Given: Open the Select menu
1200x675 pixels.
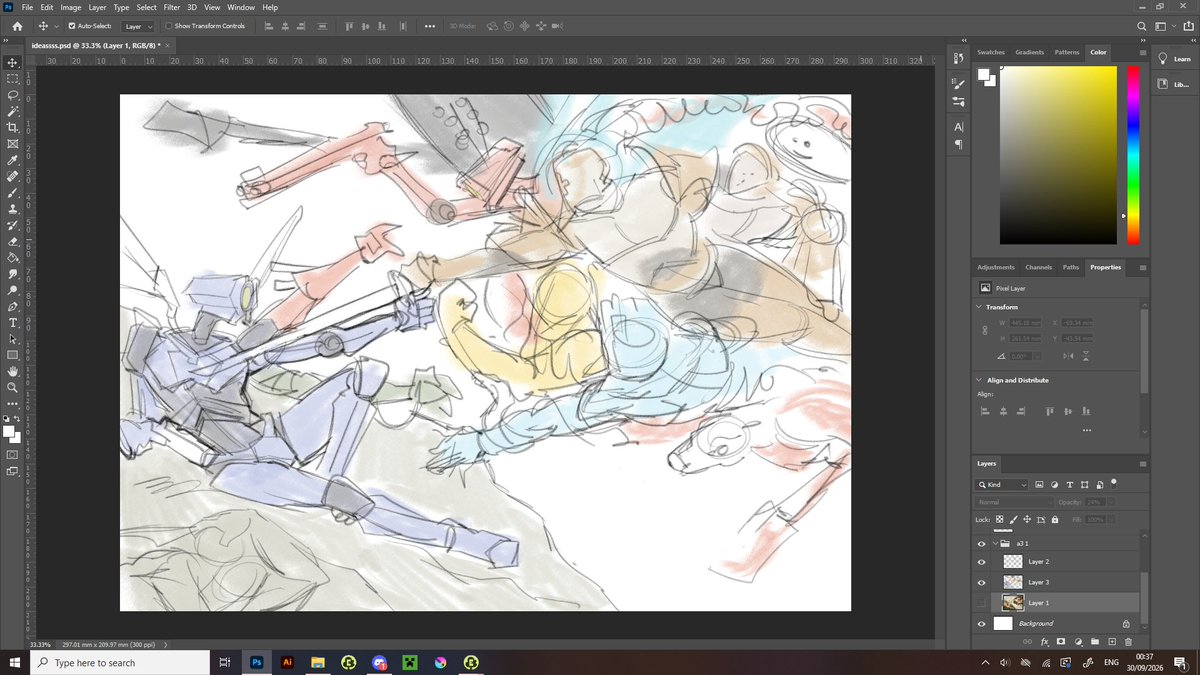Looking at the screenshot, I should 146,7.
